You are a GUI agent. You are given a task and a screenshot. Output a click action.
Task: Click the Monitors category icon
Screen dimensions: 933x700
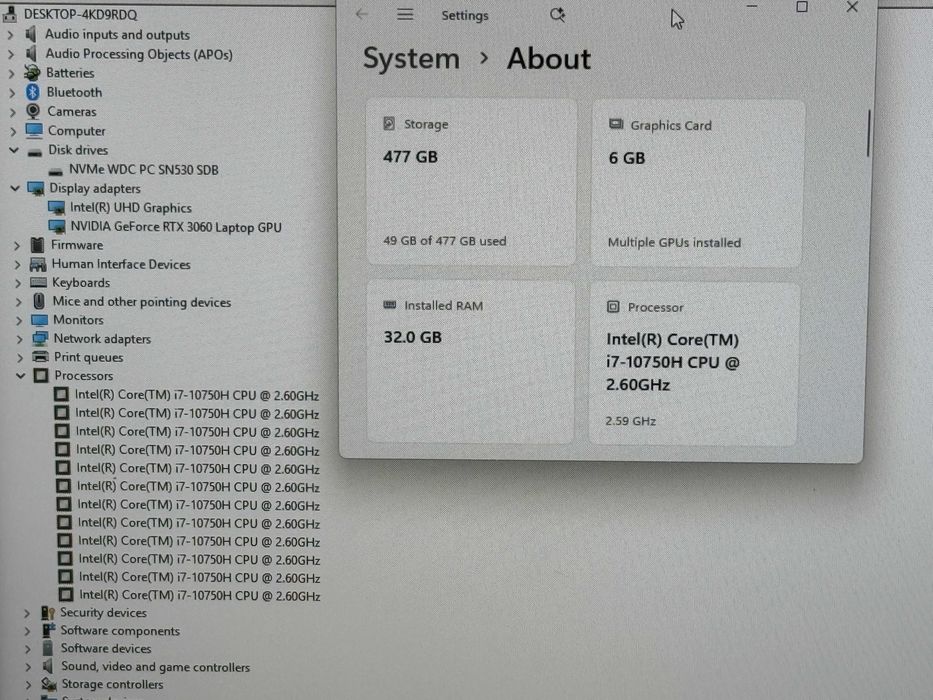(x=39, y=320)
